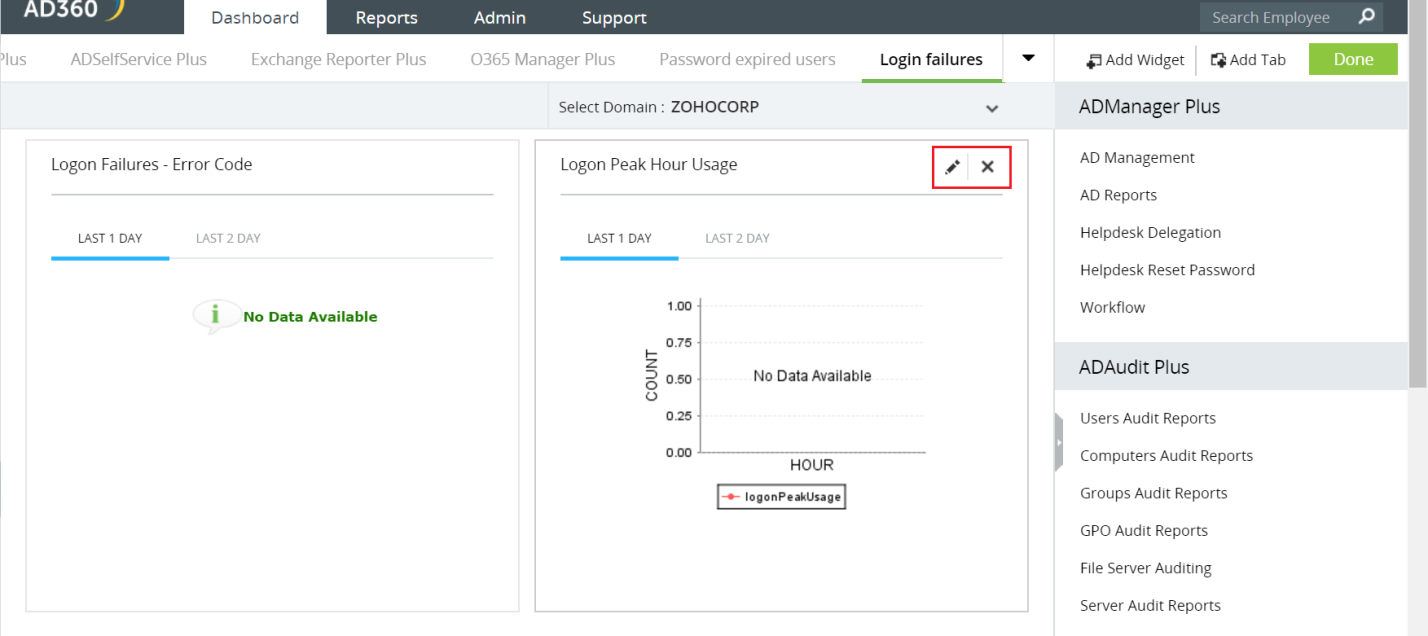Image resolution: width=1428 pixels, height=636 pixels.
Task: Collapse the right side panel handle
Action: click(1058, 441)
